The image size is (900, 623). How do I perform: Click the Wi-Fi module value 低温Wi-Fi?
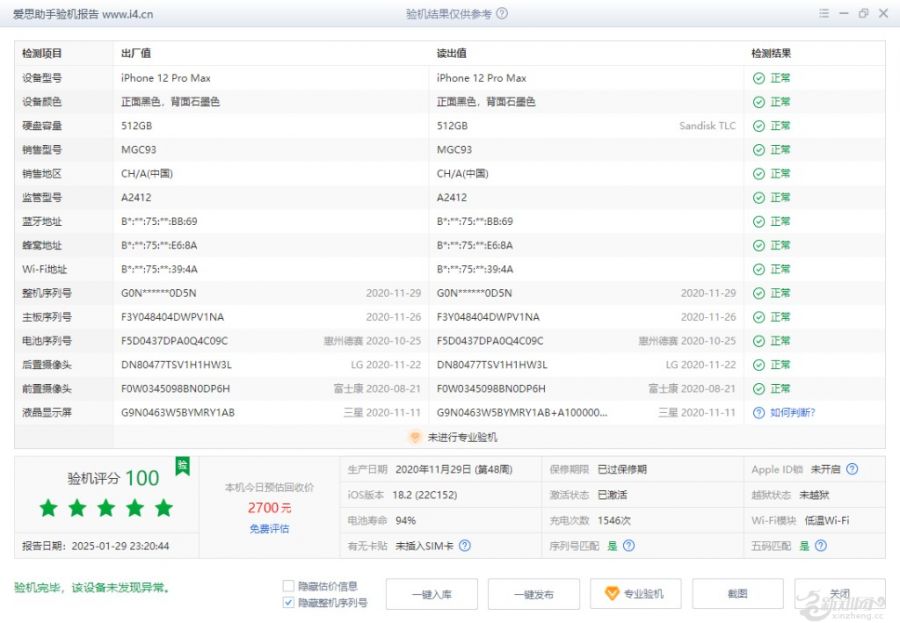[x=827, y=520]
